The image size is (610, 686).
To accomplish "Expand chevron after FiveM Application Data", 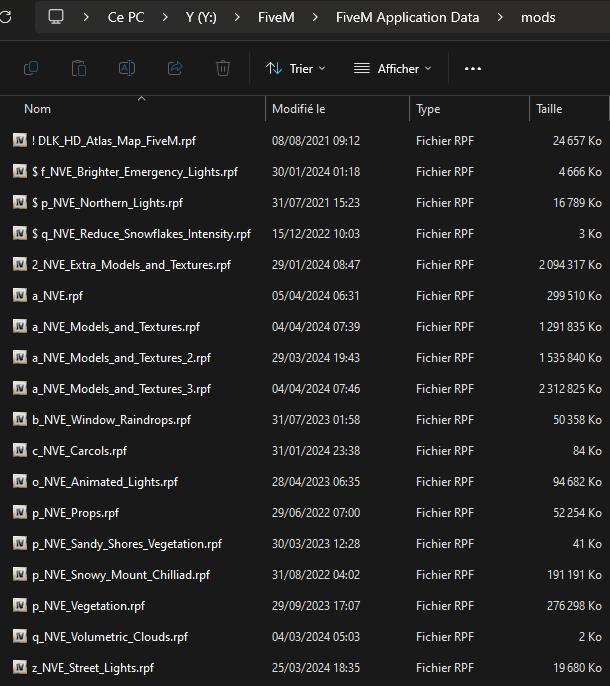I will coord(500,18).
